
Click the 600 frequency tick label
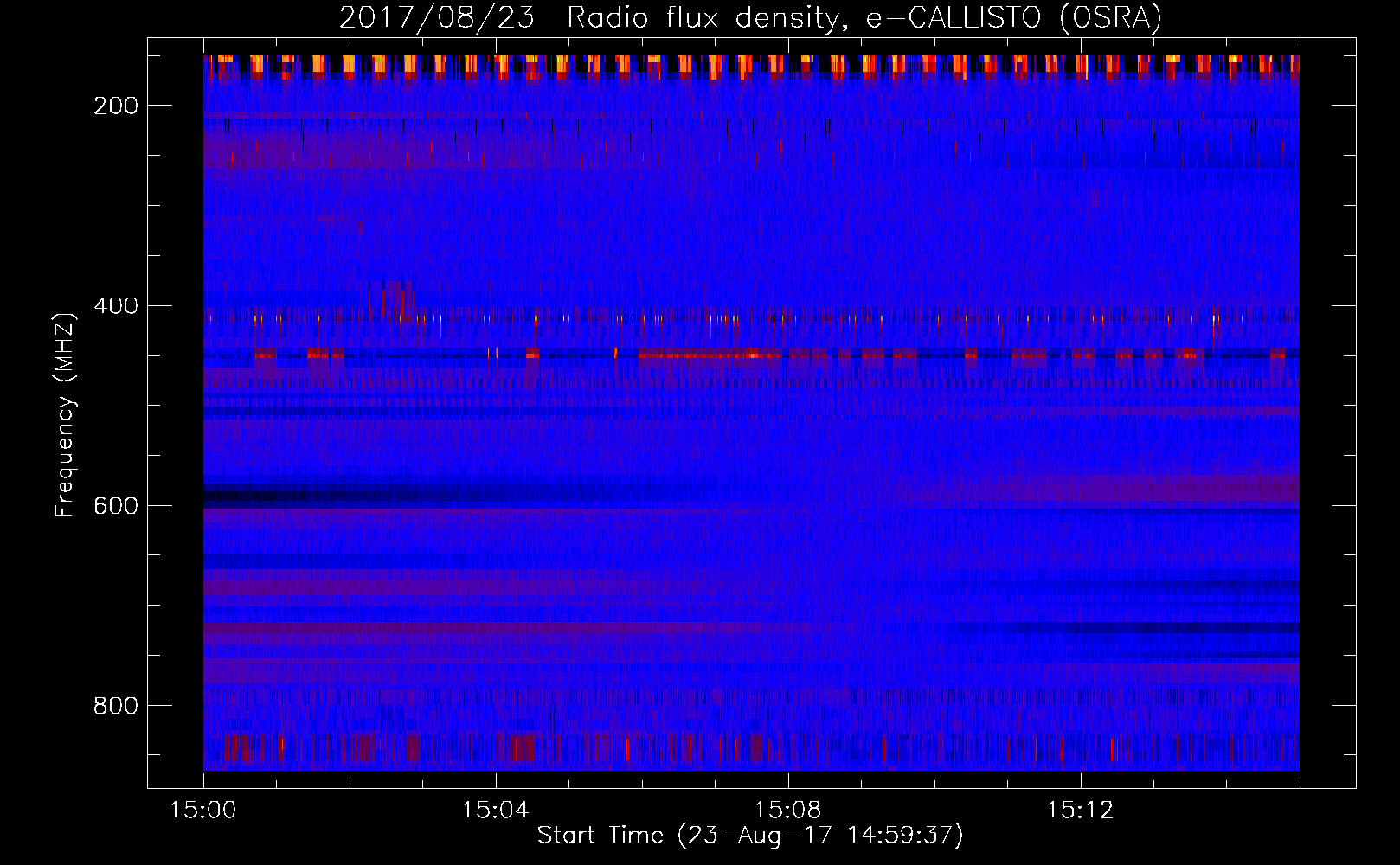point(116,506)
